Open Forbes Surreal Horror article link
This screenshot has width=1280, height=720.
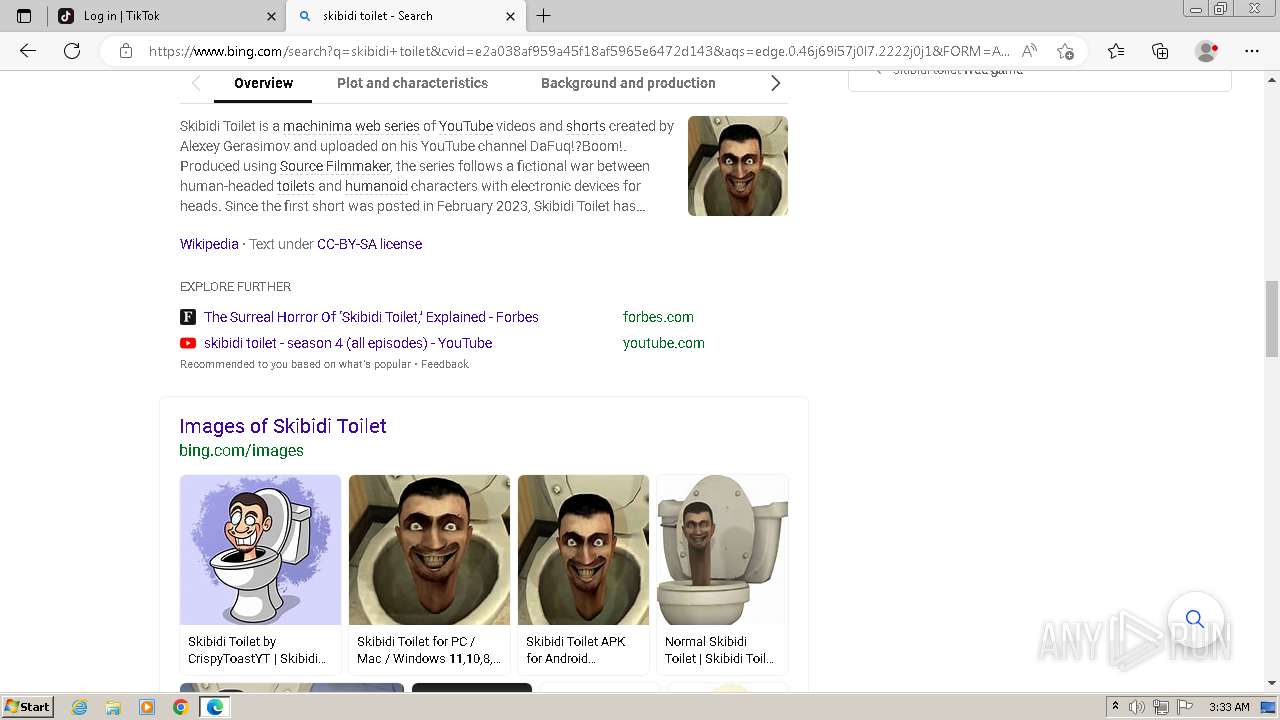pyautogui.click(x=371, y=317)
